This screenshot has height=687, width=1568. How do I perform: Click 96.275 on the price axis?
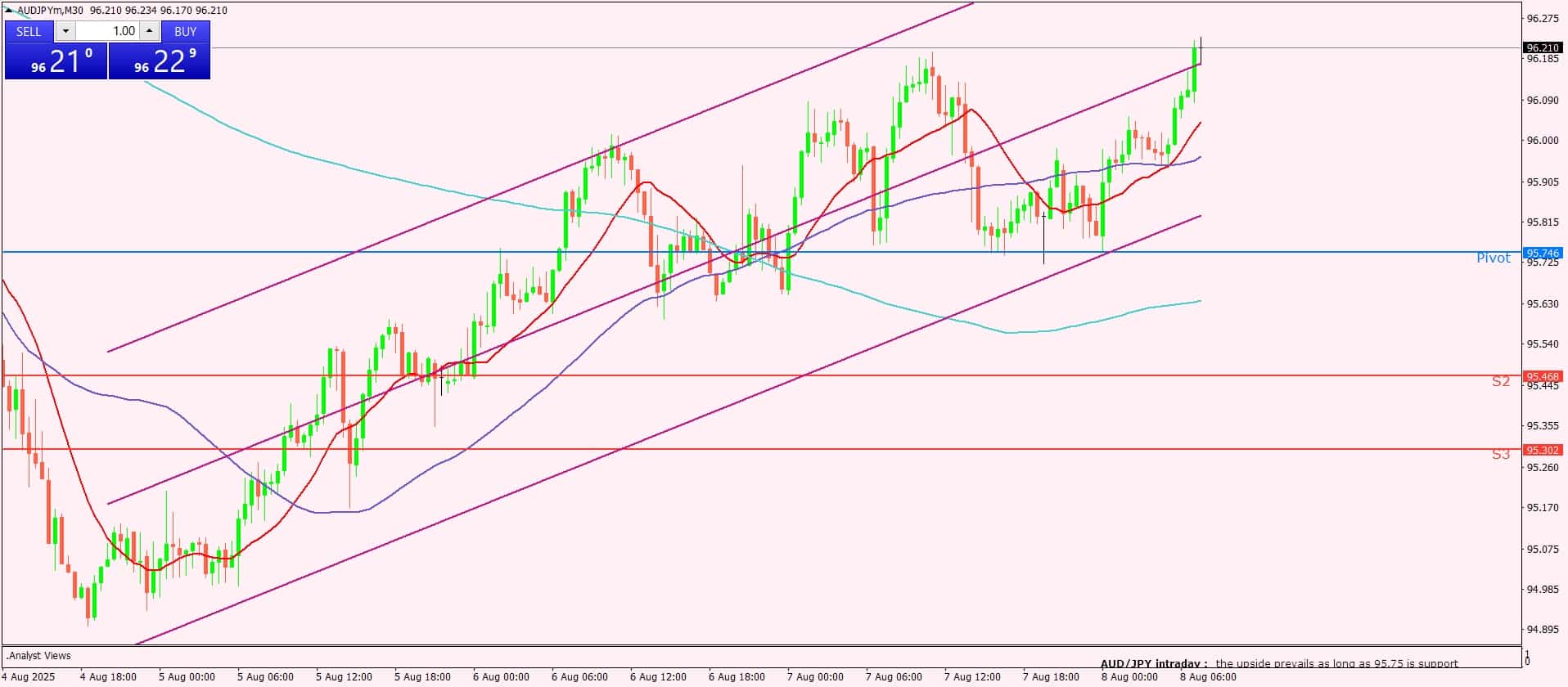[1543, 18]
